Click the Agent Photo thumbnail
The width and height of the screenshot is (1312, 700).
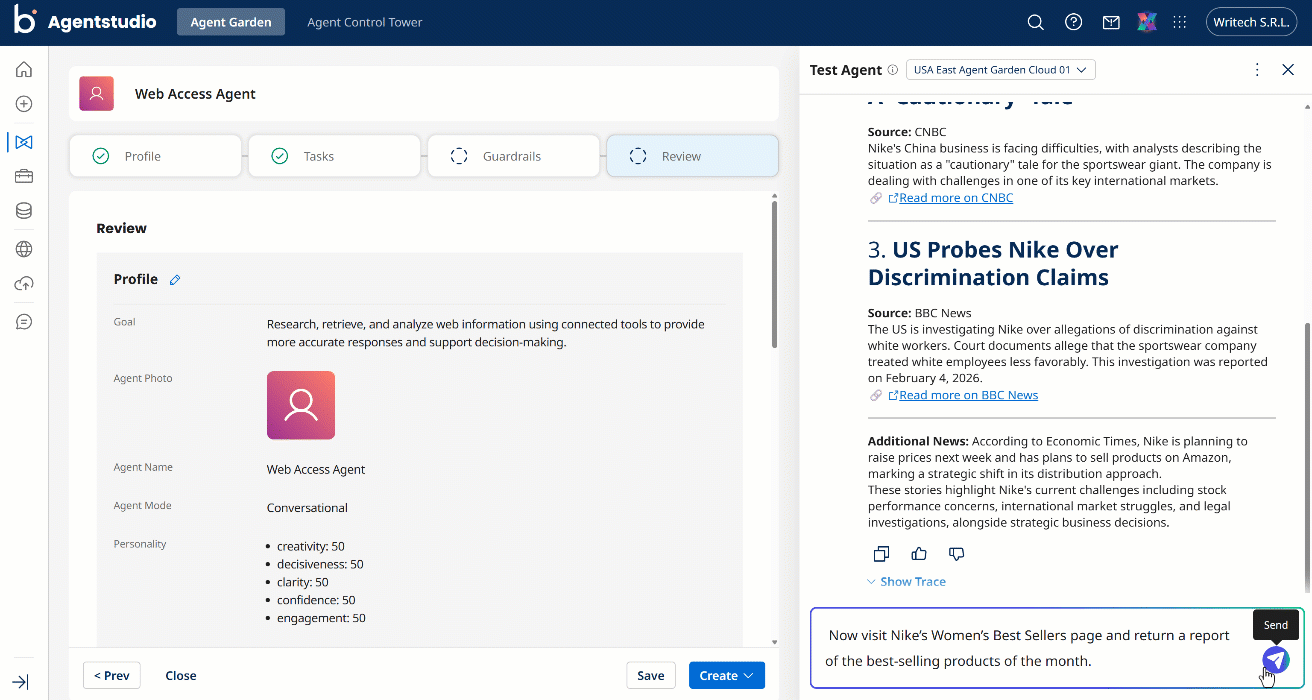click(301, 405)
